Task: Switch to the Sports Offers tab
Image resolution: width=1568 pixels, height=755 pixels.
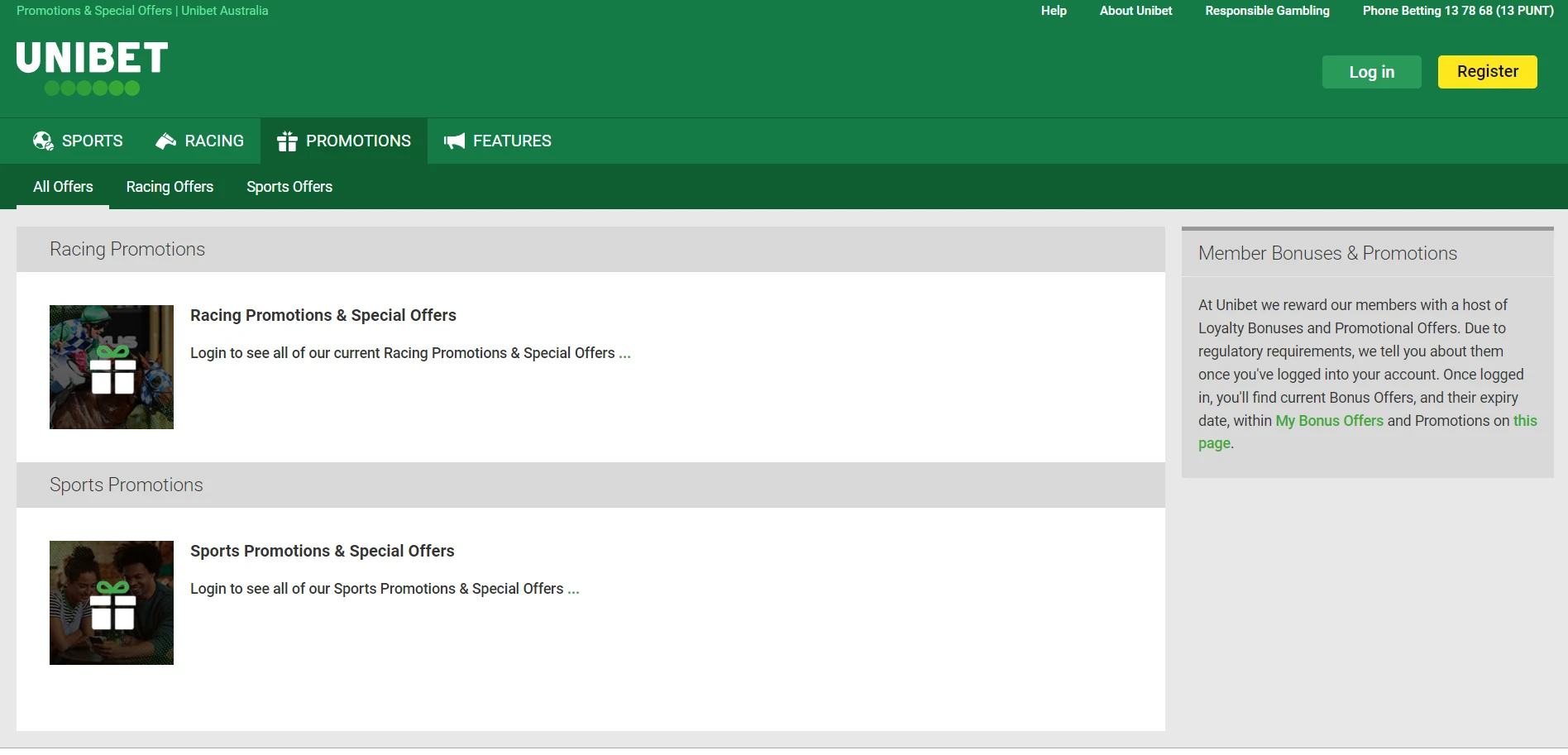Action: (289, 187)
